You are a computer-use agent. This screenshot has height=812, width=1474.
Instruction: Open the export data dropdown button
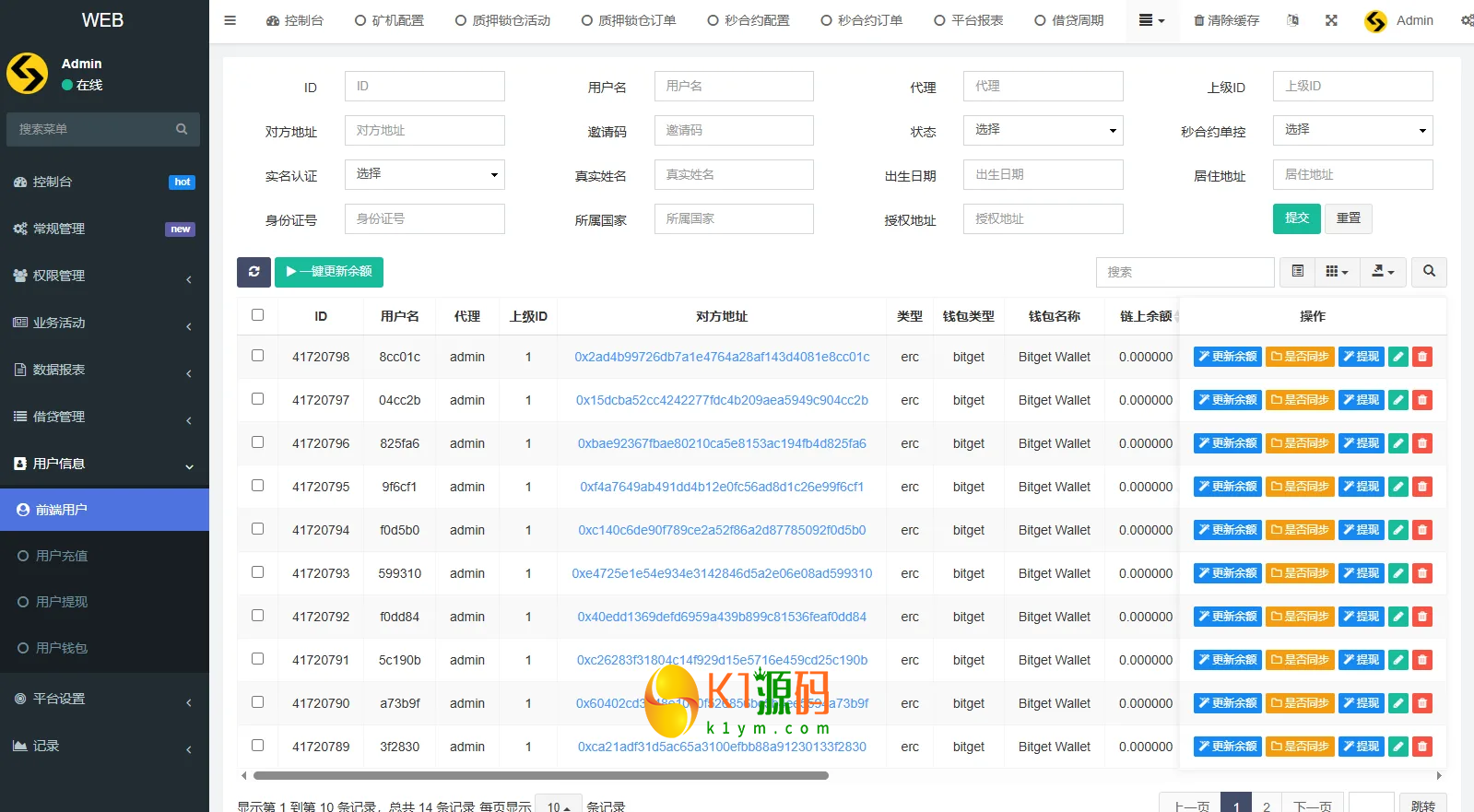point(1383,272)
